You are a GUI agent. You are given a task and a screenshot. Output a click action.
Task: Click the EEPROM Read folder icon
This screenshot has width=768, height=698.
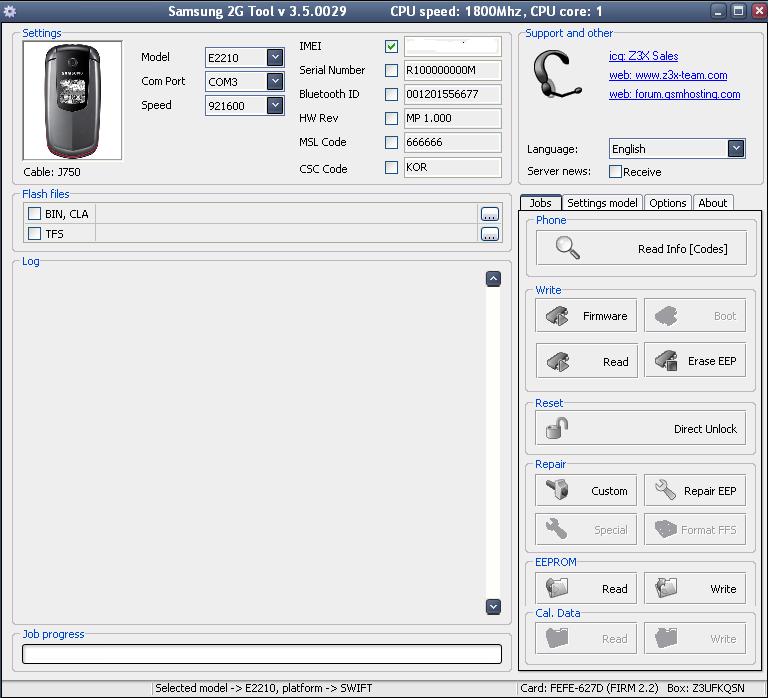557,588
